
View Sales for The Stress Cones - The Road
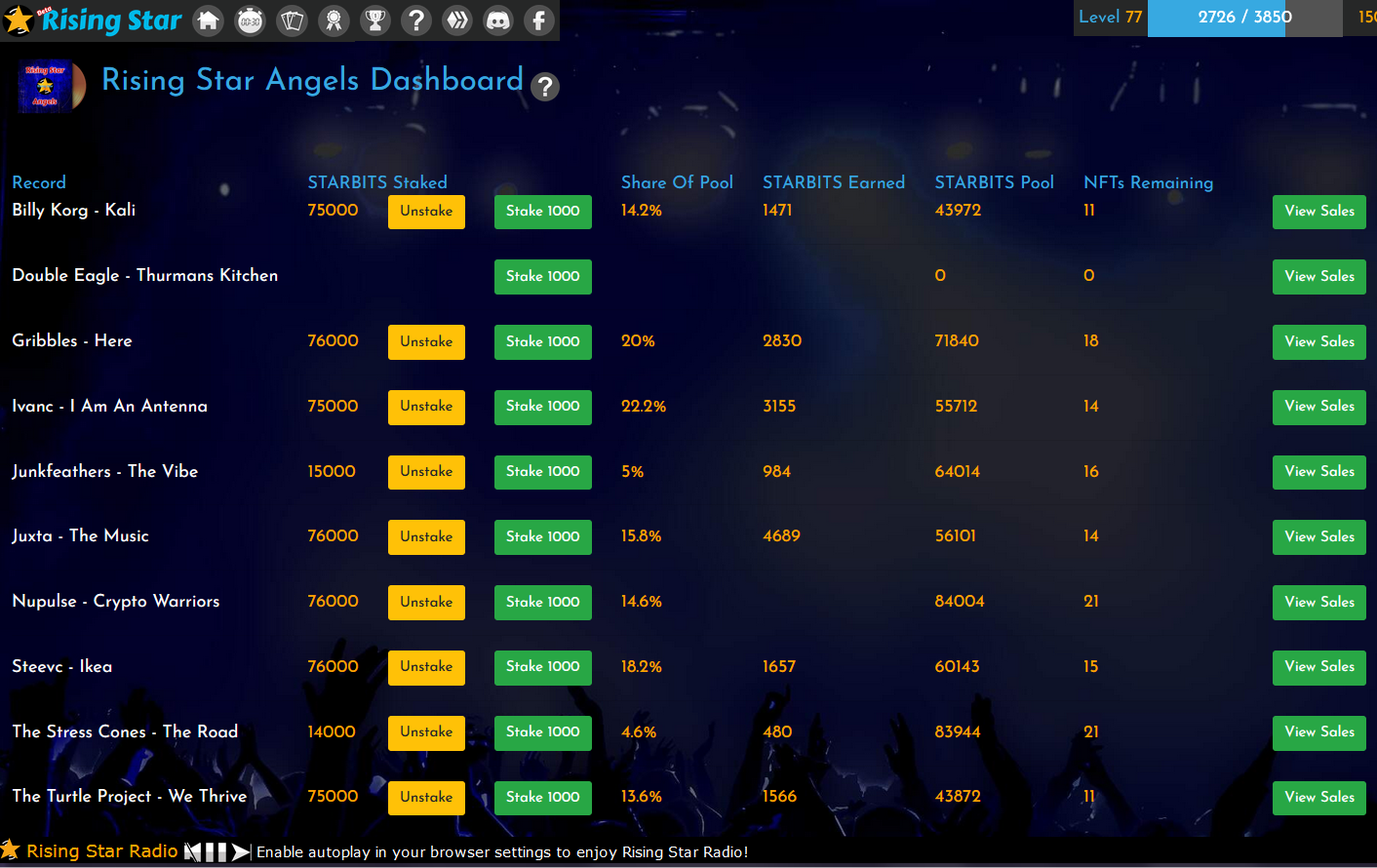click(1319, 732)
